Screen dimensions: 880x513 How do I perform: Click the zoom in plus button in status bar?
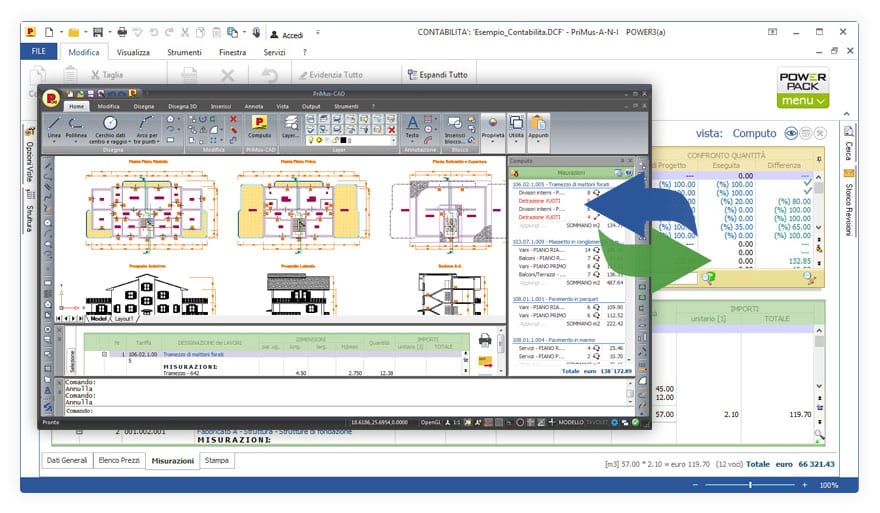(x=804, y=484)
